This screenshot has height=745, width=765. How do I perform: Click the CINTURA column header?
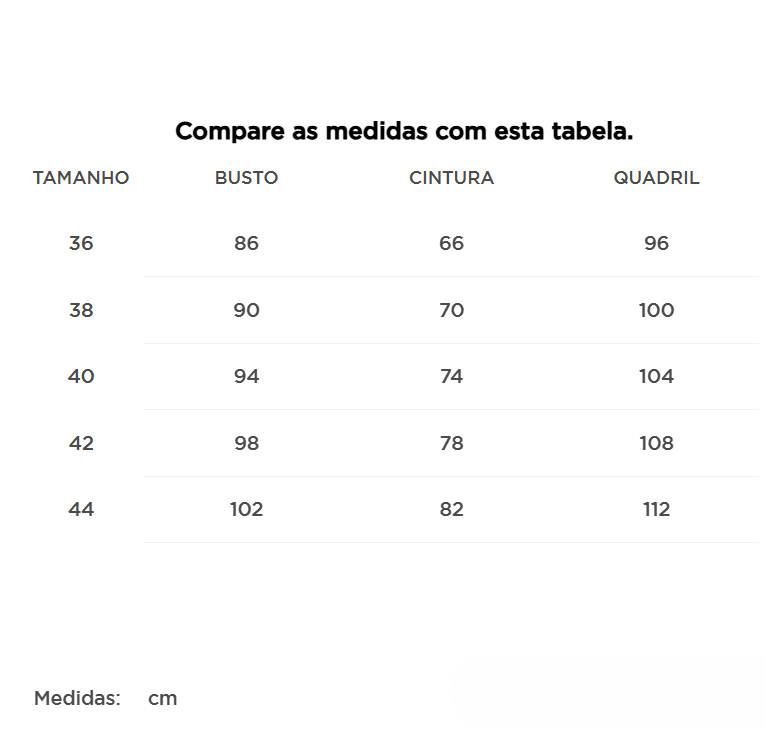pyautogui.click(x=451, y=178)
